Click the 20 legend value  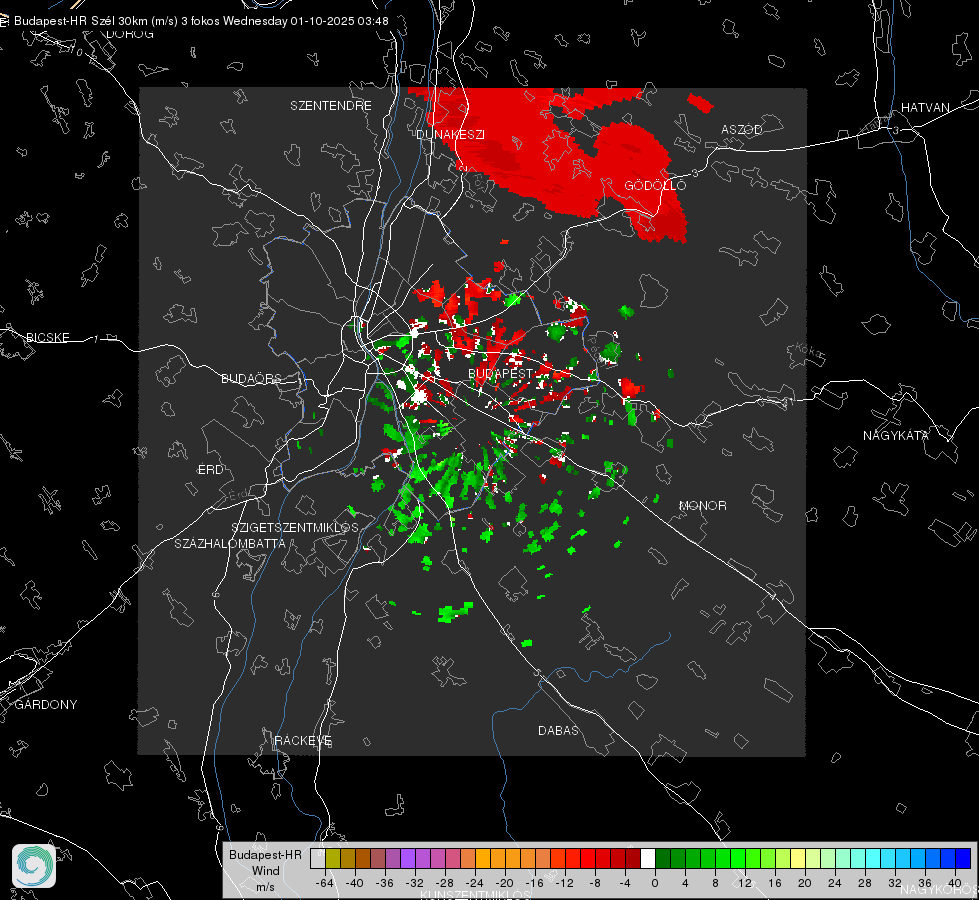pos(805,883)
